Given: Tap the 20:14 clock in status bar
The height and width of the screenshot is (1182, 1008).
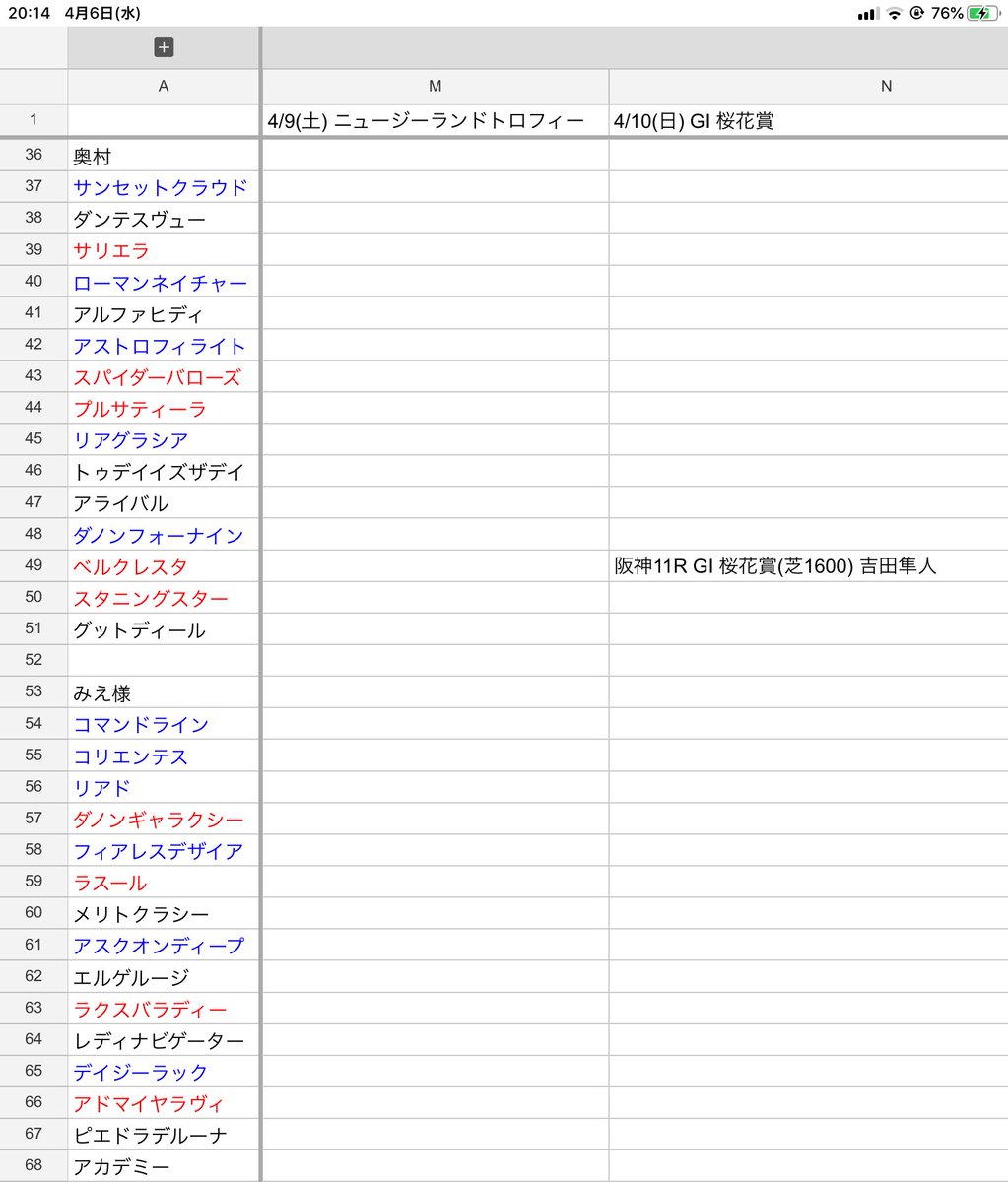Looking at the screenshot, I should point(29,13).
